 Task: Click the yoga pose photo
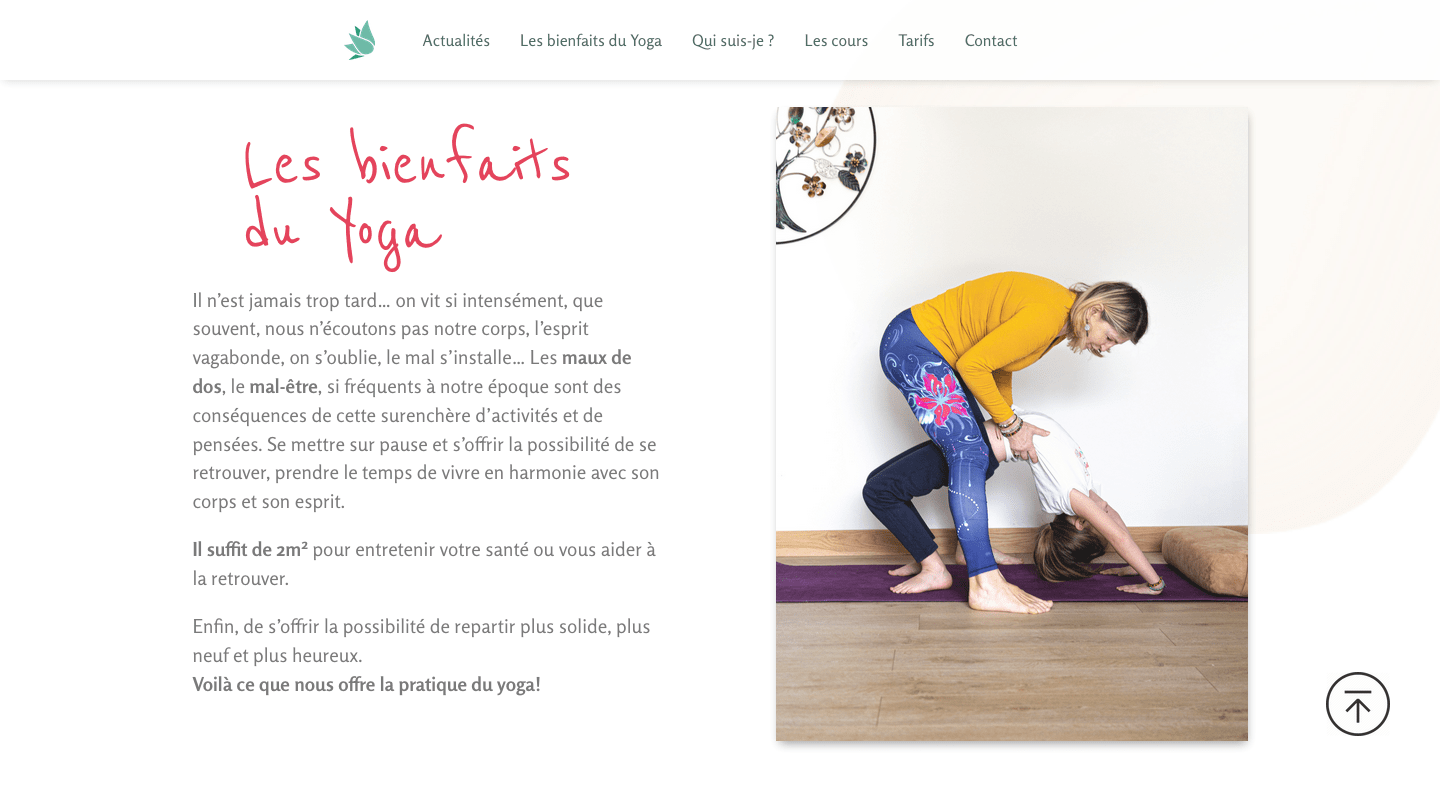point(1012,424)
